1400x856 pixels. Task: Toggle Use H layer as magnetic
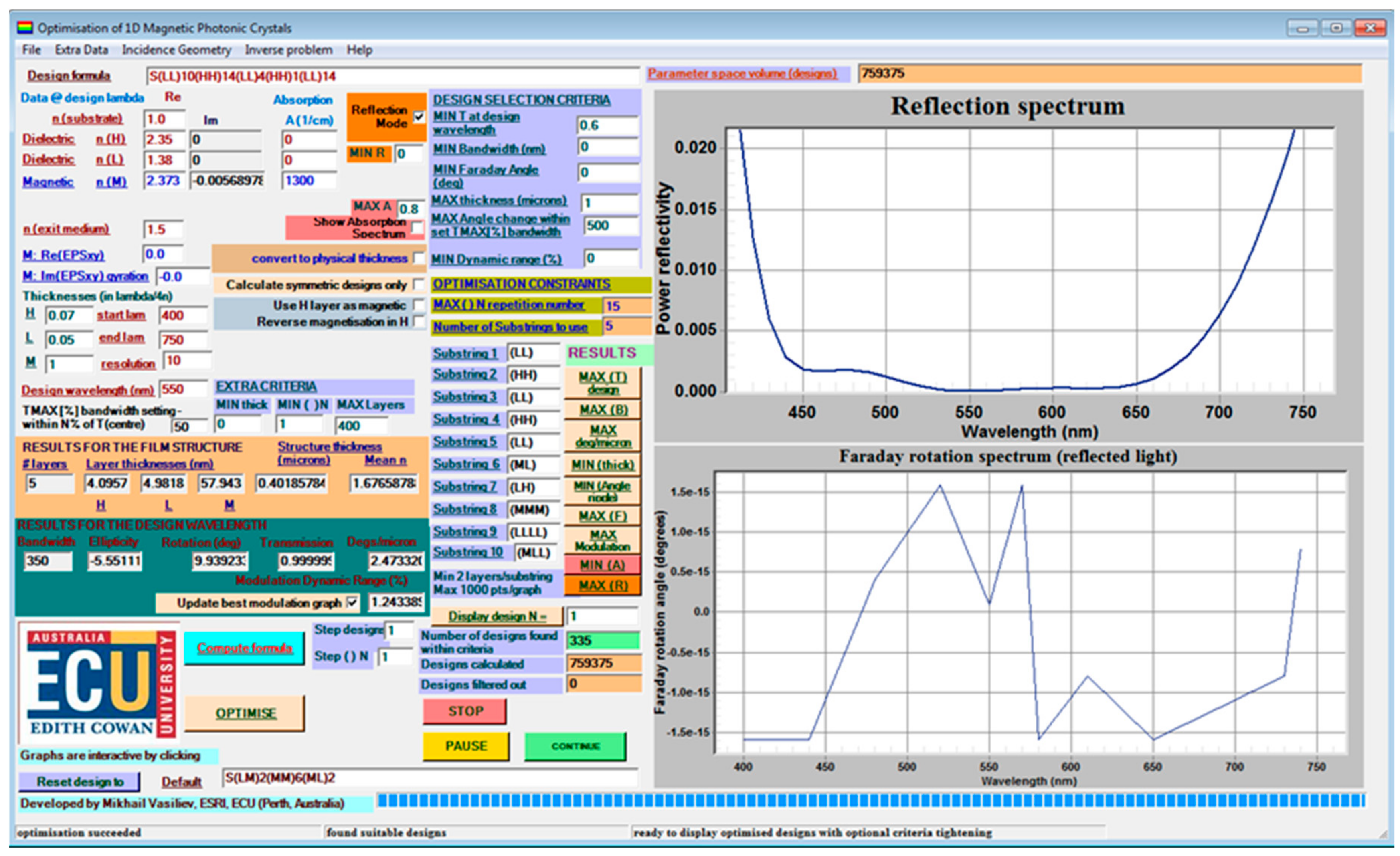(x=419, y=305)
